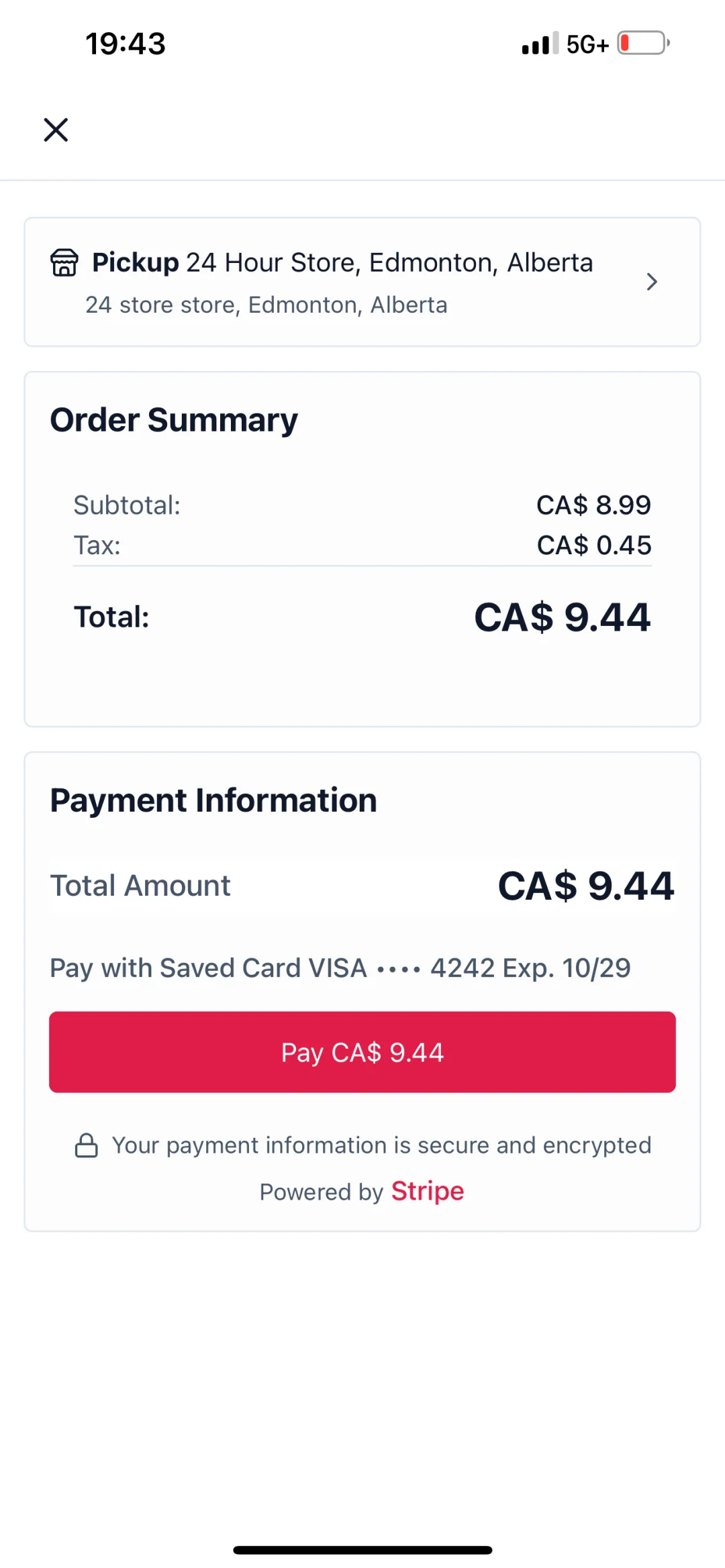Screen dimensions: 725x1568
Task: Tap the cellular signal bars icon
Action: tap(540, 44)
